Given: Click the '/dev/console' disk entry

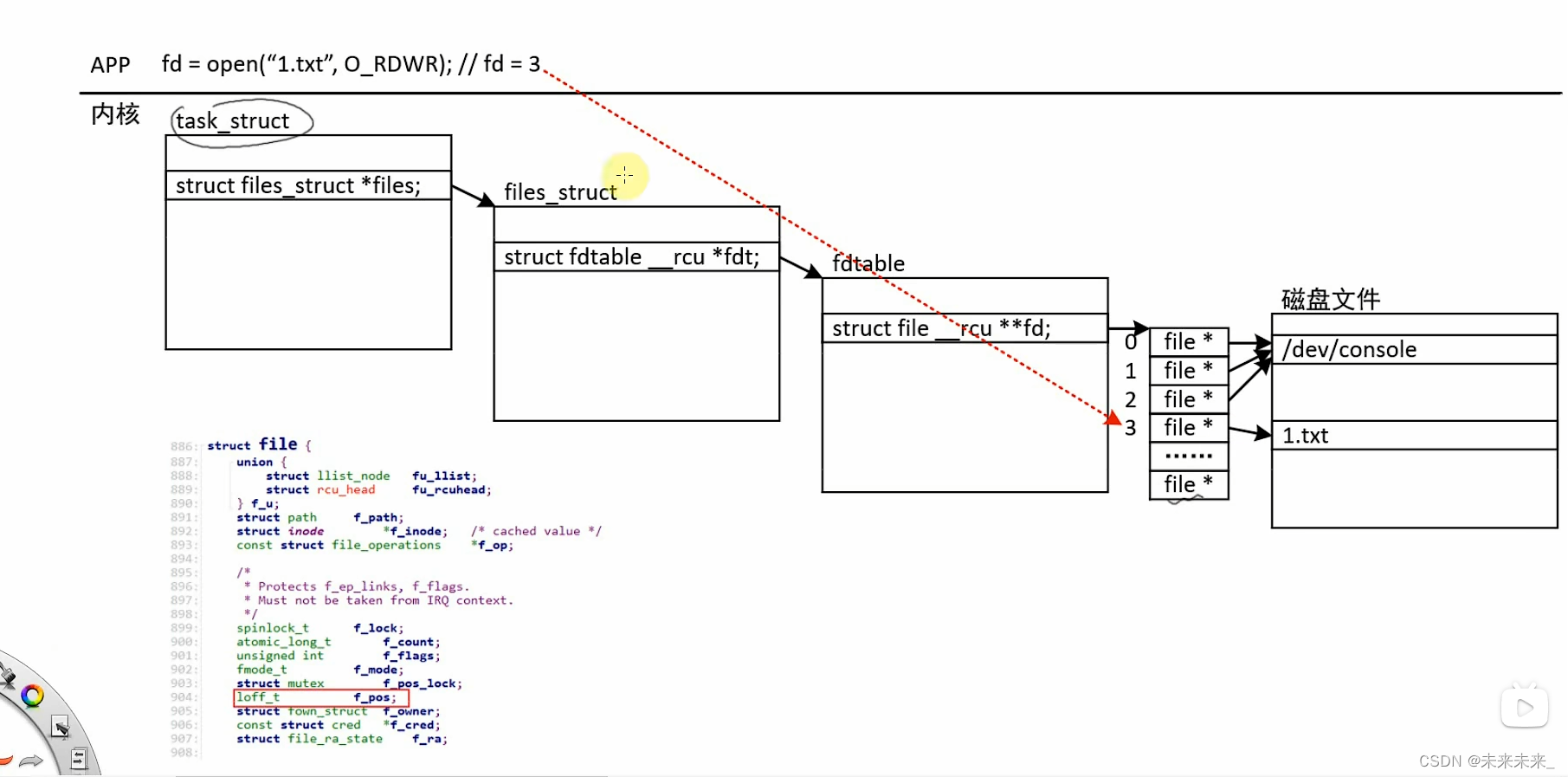Looking at the screenshot, I should 1414,349.
